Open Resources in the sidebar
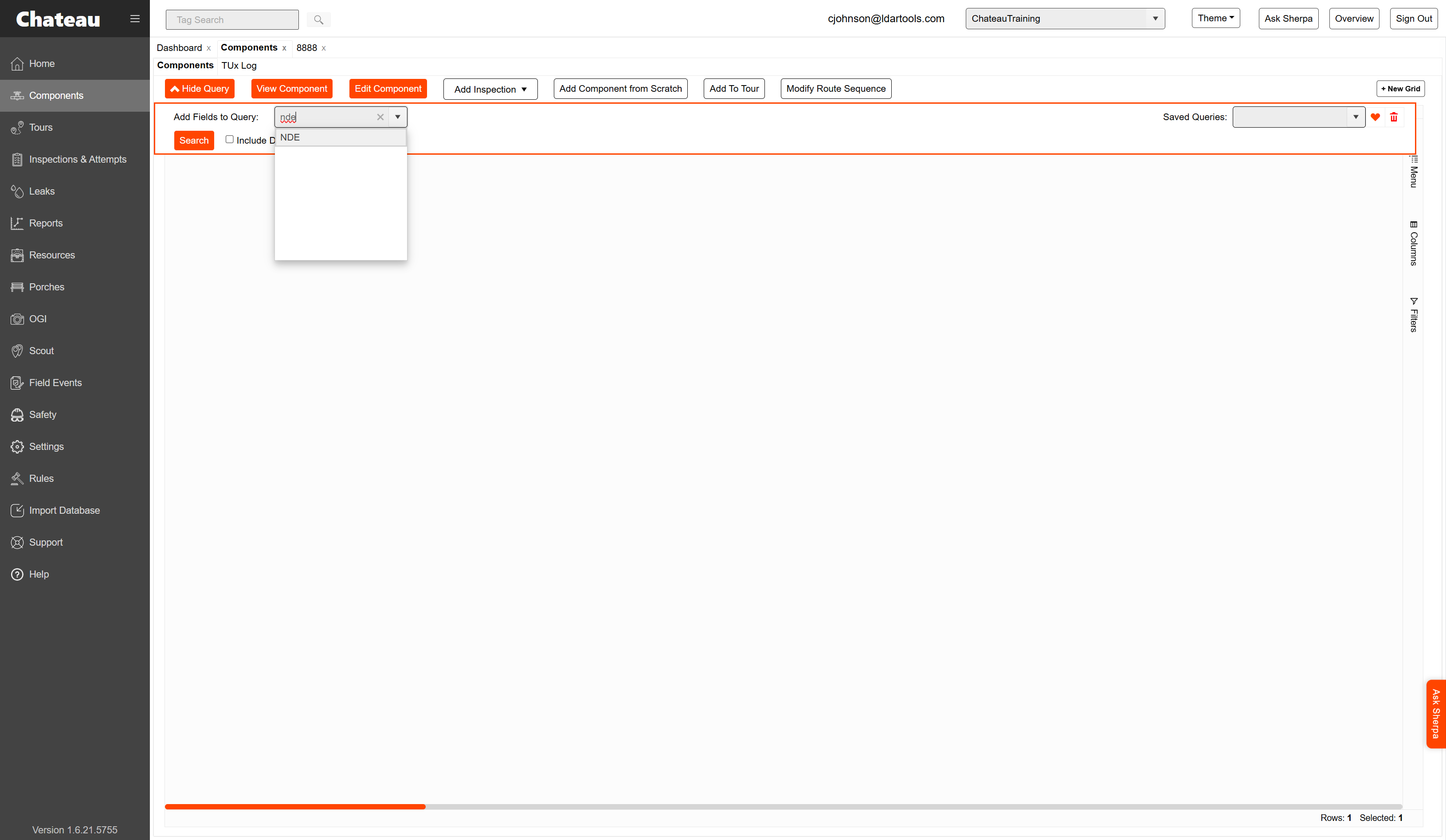This screenshot has width=1446, height=840. 74,255
